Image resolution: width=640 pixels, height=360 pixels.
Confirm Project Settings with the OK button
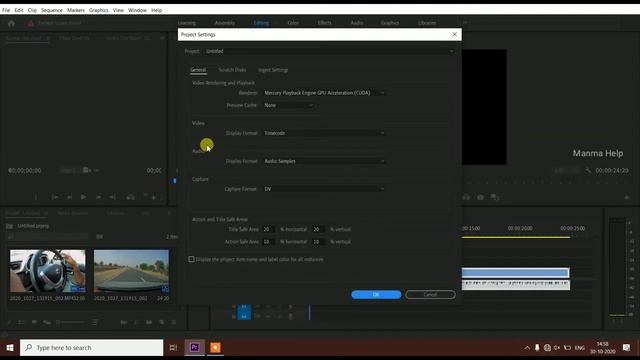pos(376,295)
